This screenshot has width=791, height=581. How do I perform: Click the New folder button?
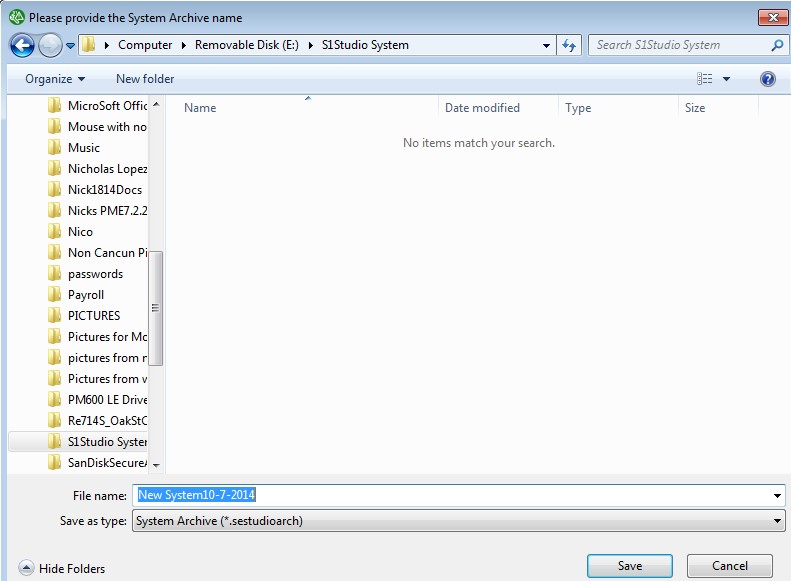[145, 79]
